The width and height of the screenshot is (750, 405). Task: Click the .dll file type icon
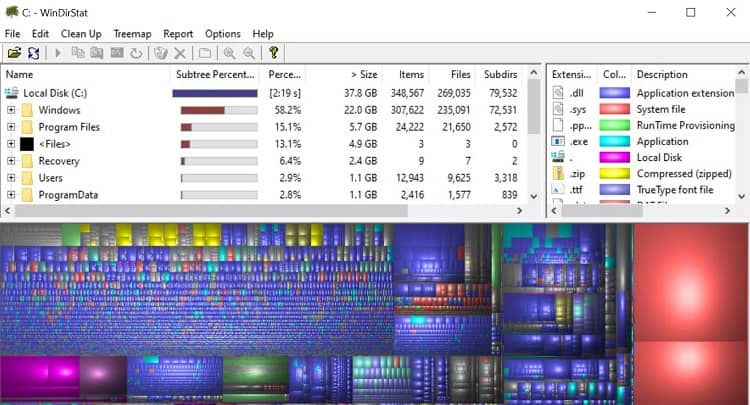pyautogui.click(x=558, y=92)
